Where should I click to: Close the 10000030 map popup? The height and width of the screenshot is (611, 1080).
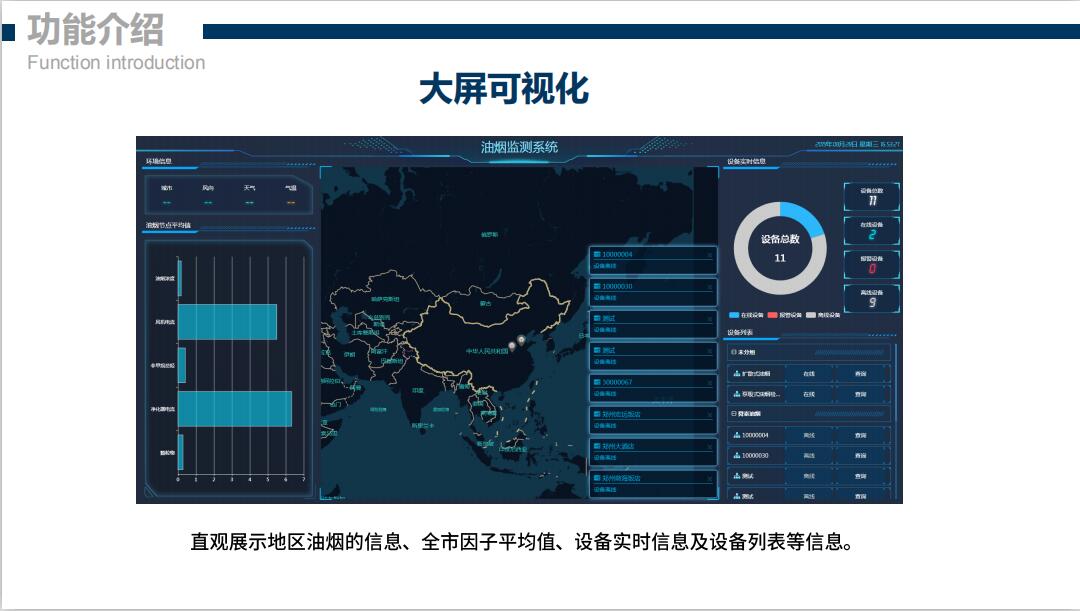(709, 287)
